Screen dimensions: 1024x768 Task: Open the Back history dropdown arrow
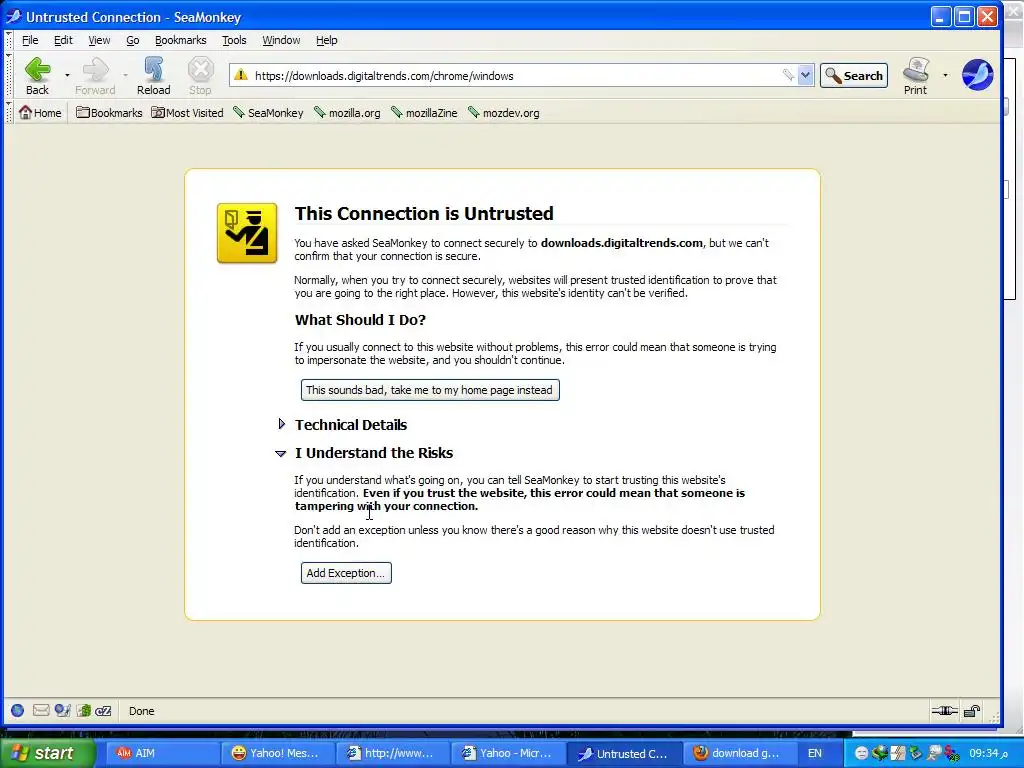click(67, 76)
